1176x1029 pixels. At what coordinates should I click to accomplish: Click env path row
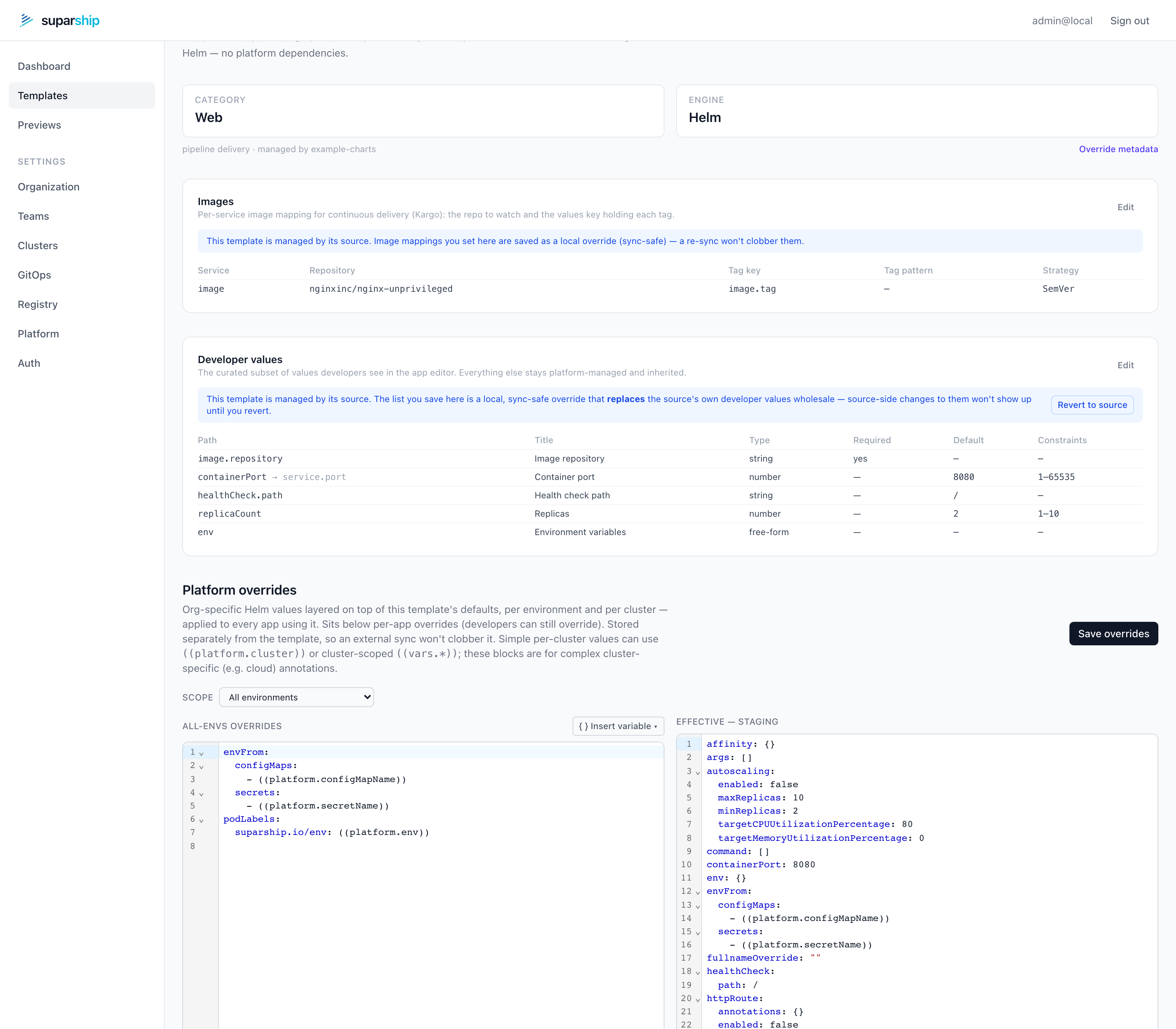coord(670,532)
